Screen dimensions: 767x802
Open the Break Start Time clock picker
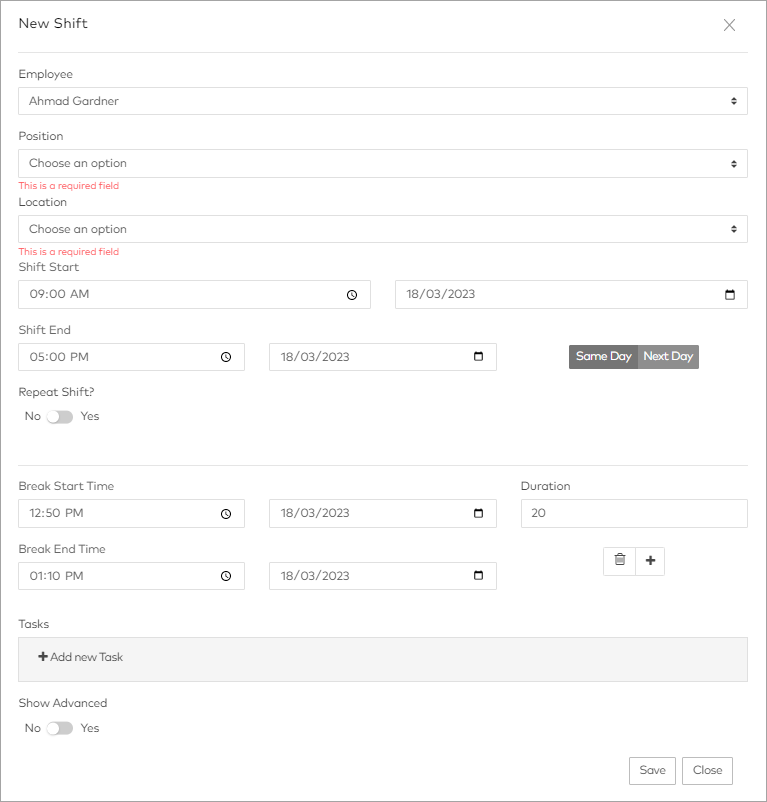[x=227, y=513]
